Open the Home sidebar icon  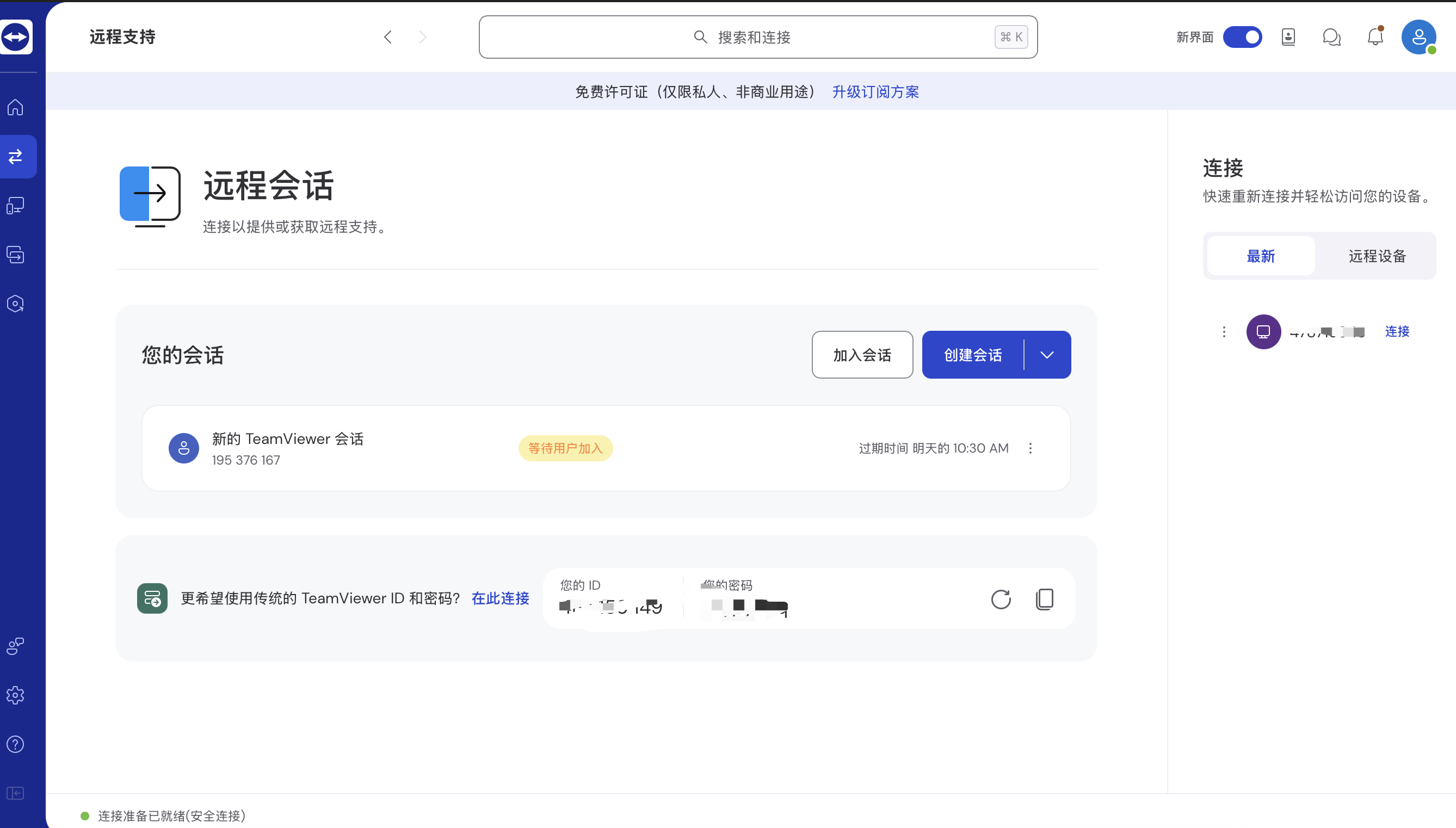tap(15, 107)
